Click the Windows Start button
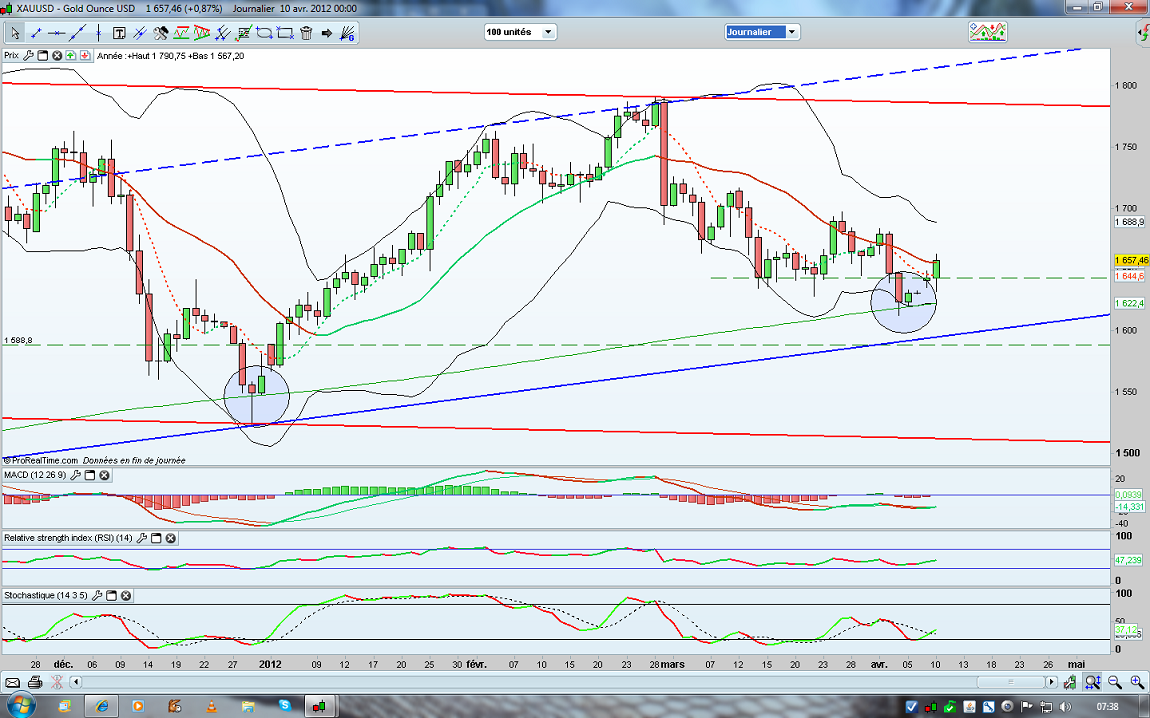Viewport: 1150px width, 718px height. coord(22,706)
